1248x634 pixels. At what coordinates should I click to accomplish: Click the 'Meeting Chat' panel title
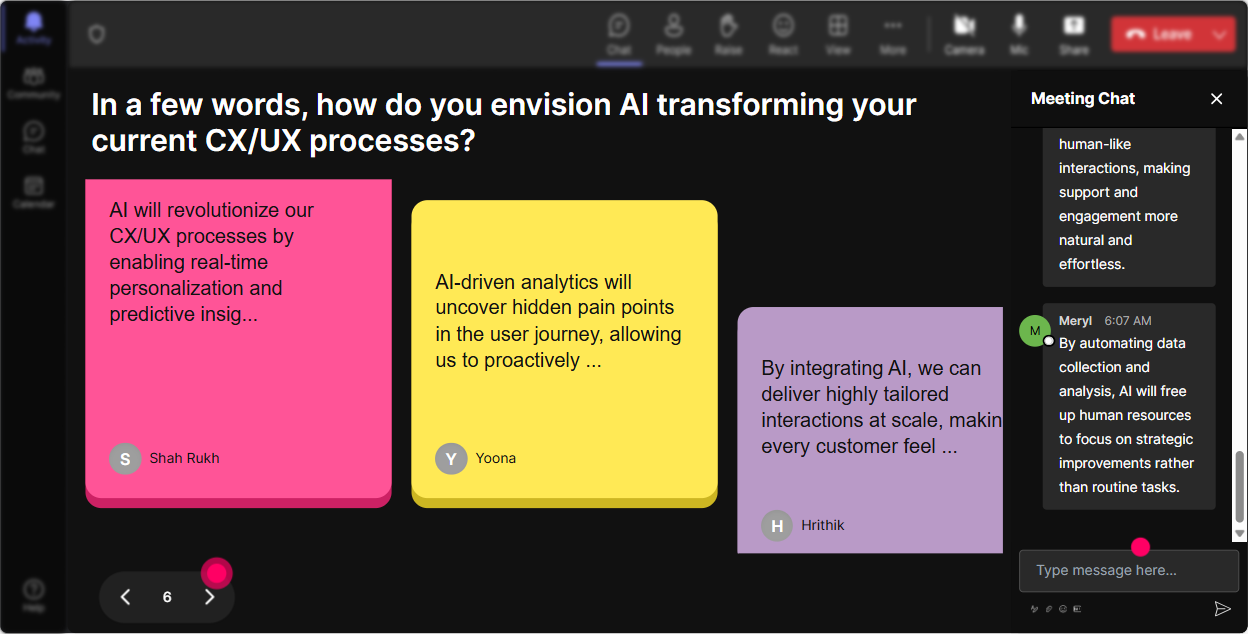[1083, 98]
